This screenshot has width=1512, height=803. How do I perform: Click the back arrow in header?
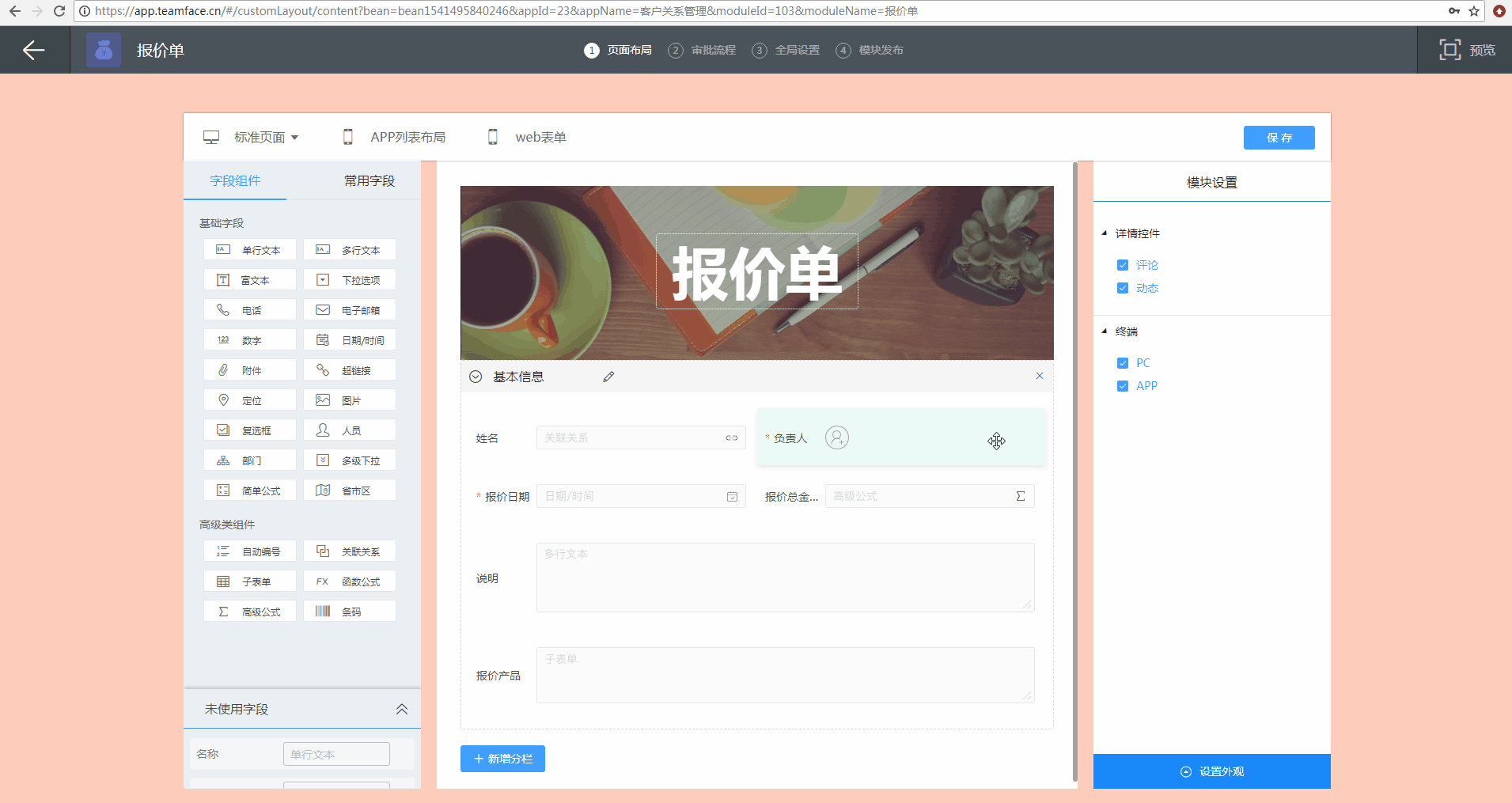(x=34, y=51)
